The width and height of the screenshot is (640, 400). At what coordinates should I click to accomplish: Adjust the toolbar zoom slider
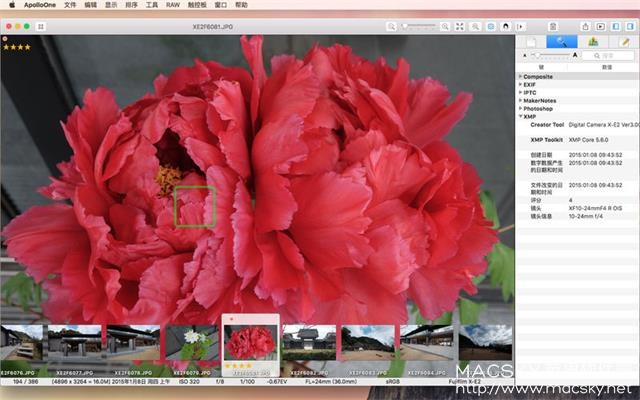(x=418, y=26)
